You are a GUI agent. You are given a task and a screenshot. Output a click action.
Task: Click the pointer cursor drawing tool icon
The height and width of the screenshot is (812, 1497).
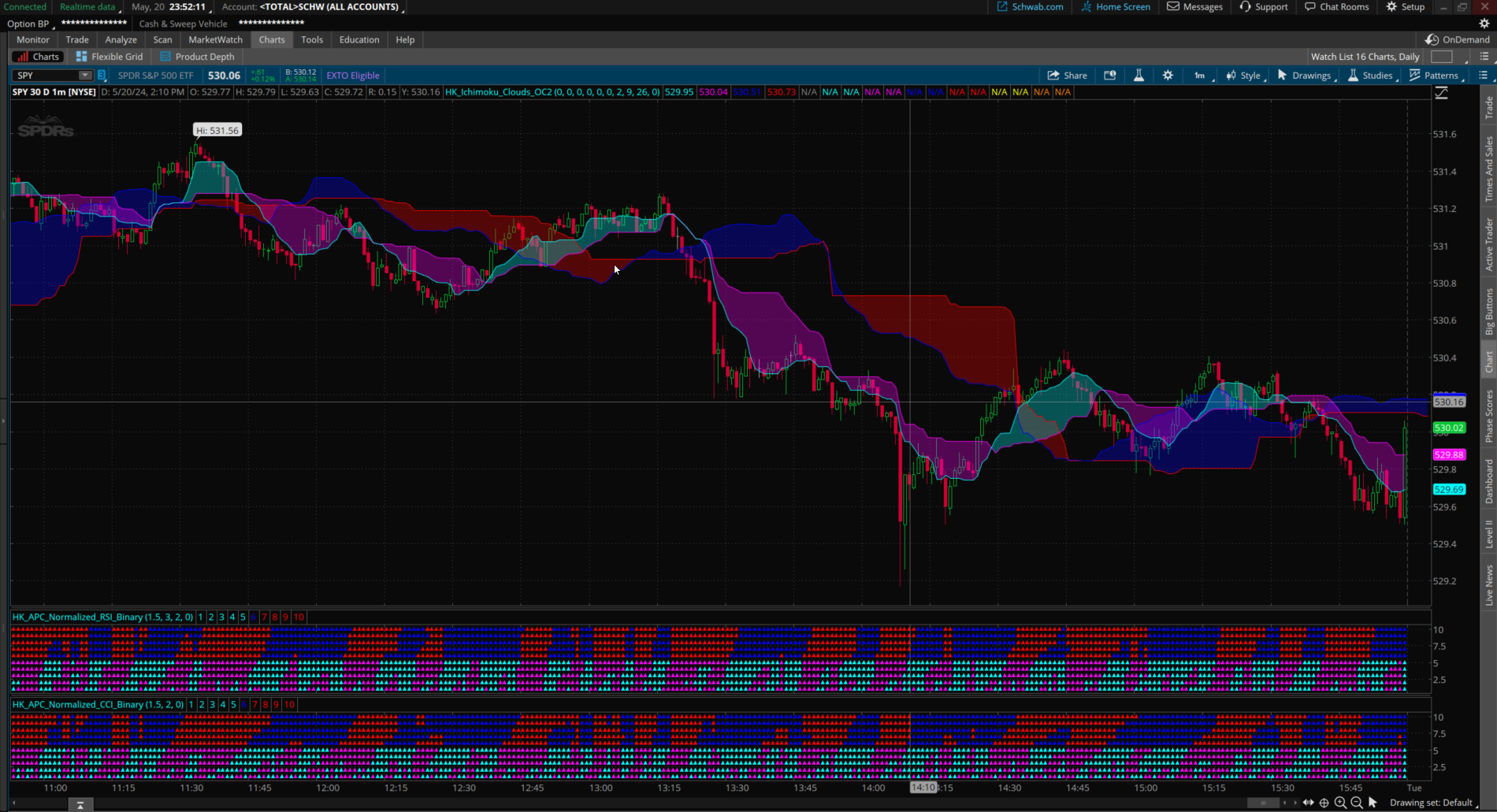[1373, 803]
